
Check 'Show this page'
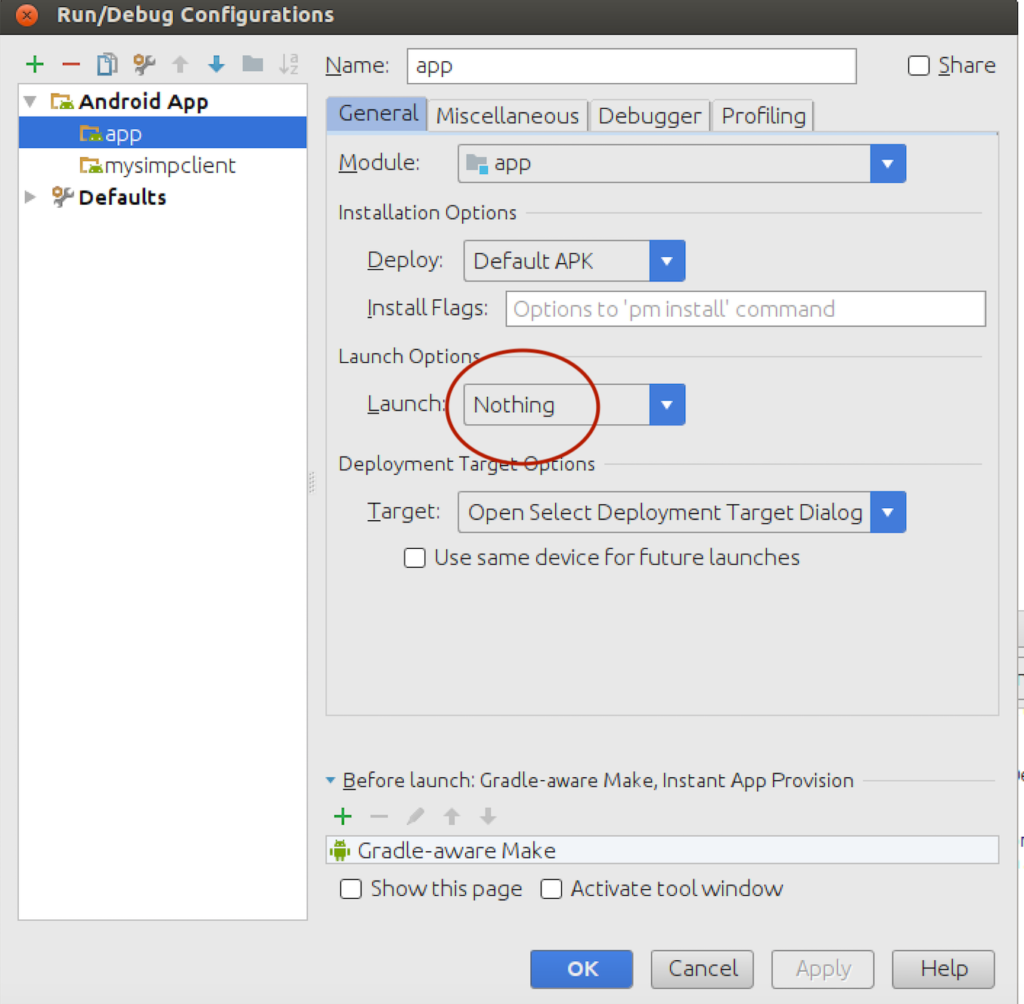[351, 888]
